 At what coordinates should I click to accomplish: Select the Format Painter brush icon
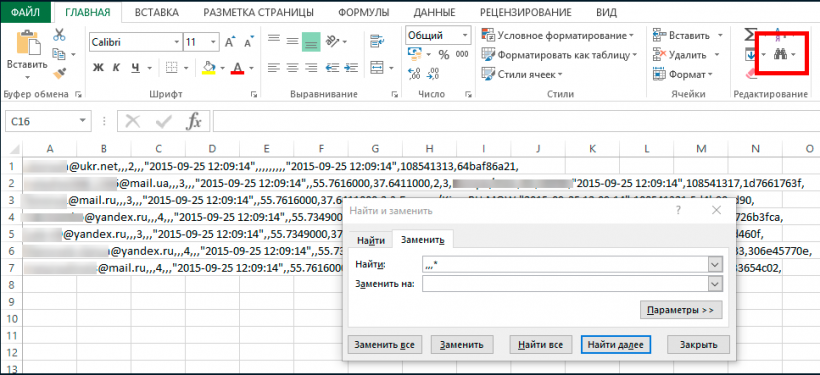[x=59, y=72]
